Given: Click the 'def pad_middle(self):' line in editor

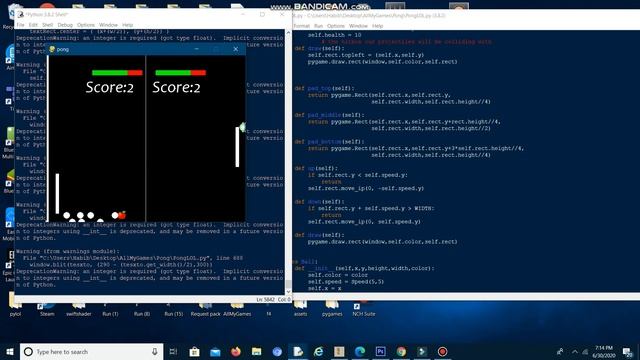Looking at the screenshot, I should click(x=329, y=115).
